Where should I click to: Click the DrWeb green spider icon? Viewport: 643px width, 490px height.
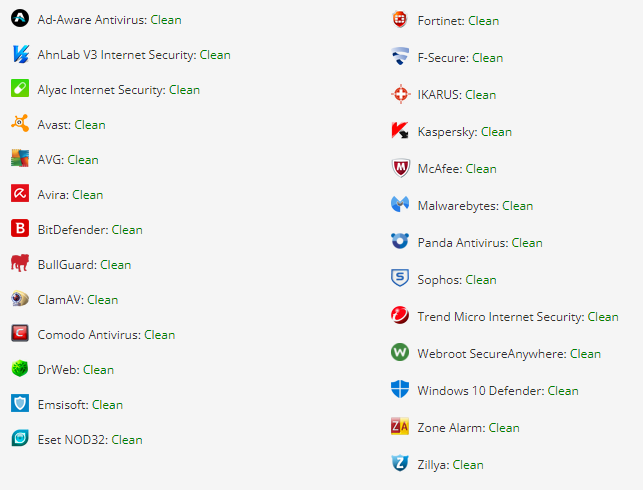[20, 368]
